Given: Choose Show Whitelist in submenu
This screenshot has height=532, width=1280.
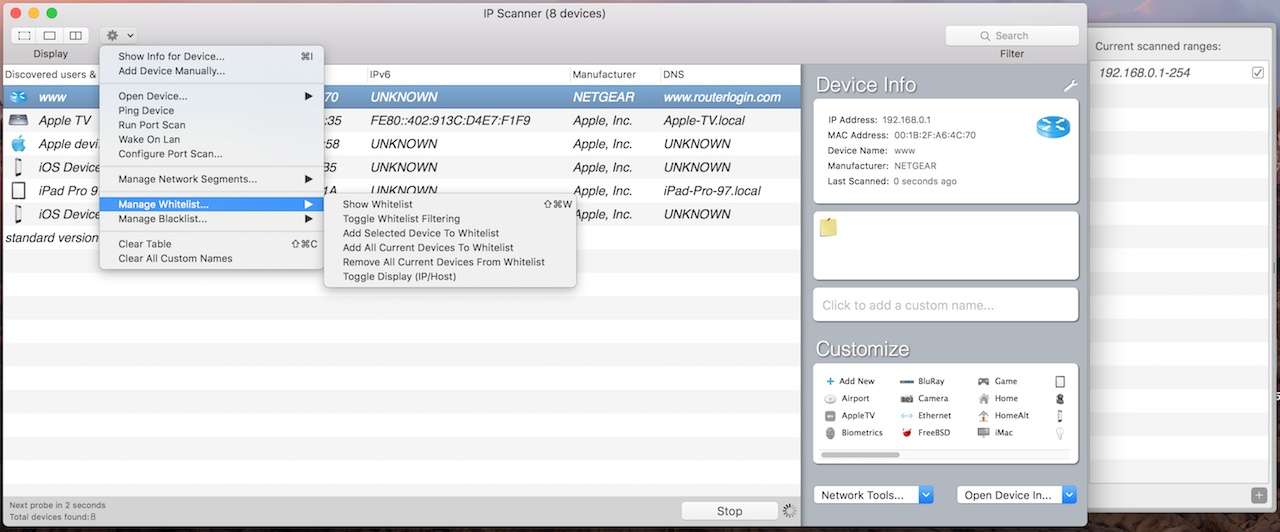Looking at the screenshot, I should (450, 204).
